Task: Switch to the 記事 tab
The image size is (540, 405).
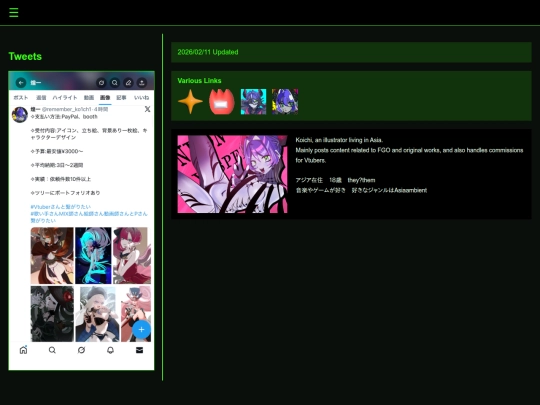Action: pos(121,98)
